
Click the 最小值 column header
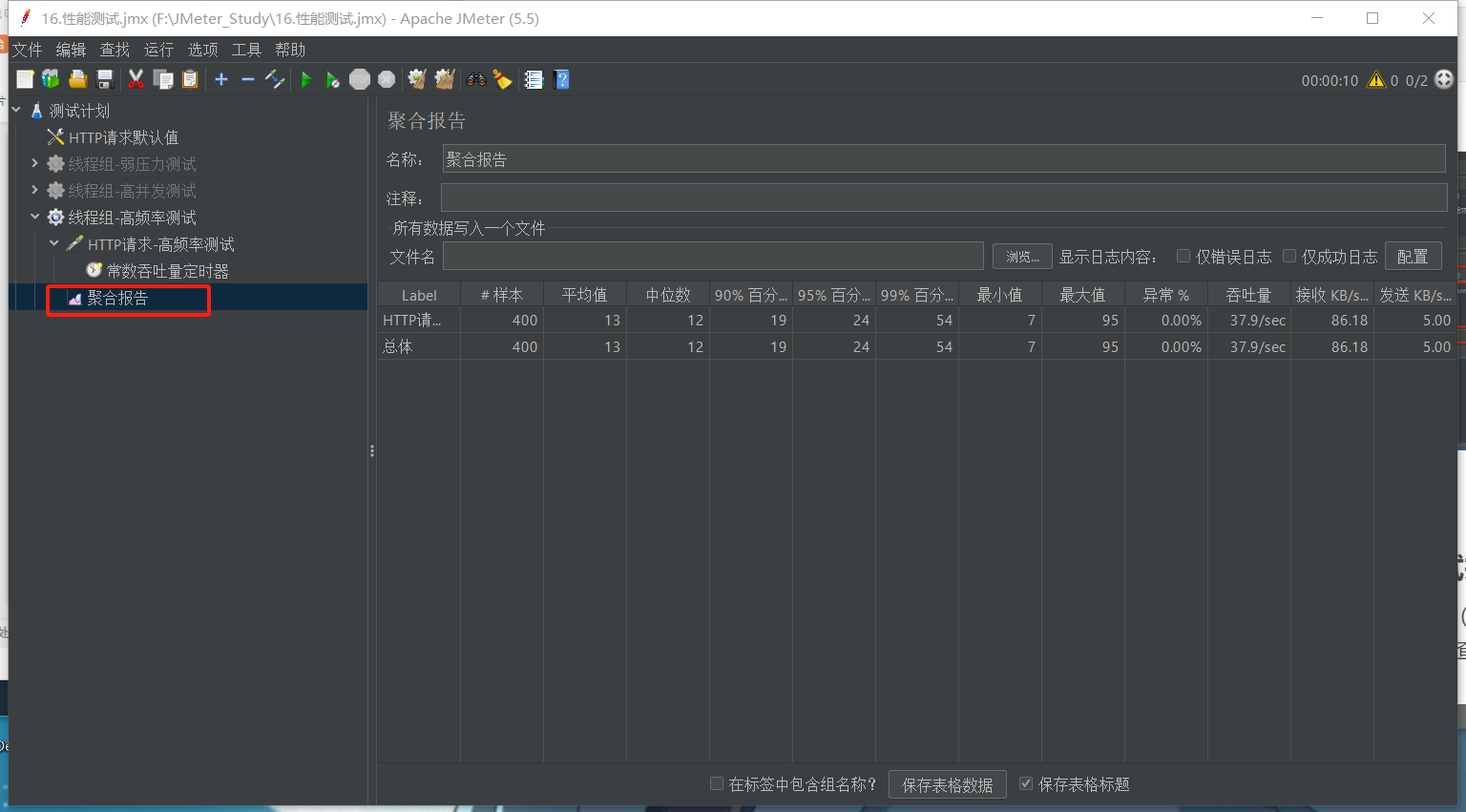(x=999, y=295)
